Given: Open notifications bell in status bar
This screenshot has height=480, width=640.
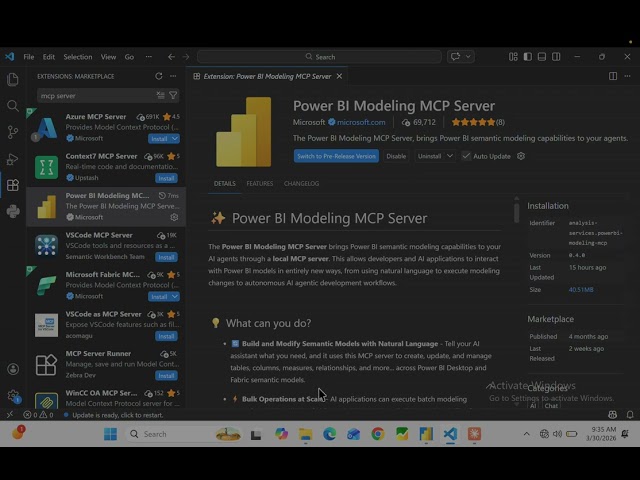Looking at the screenshot, I should click(x=630, y=415).
